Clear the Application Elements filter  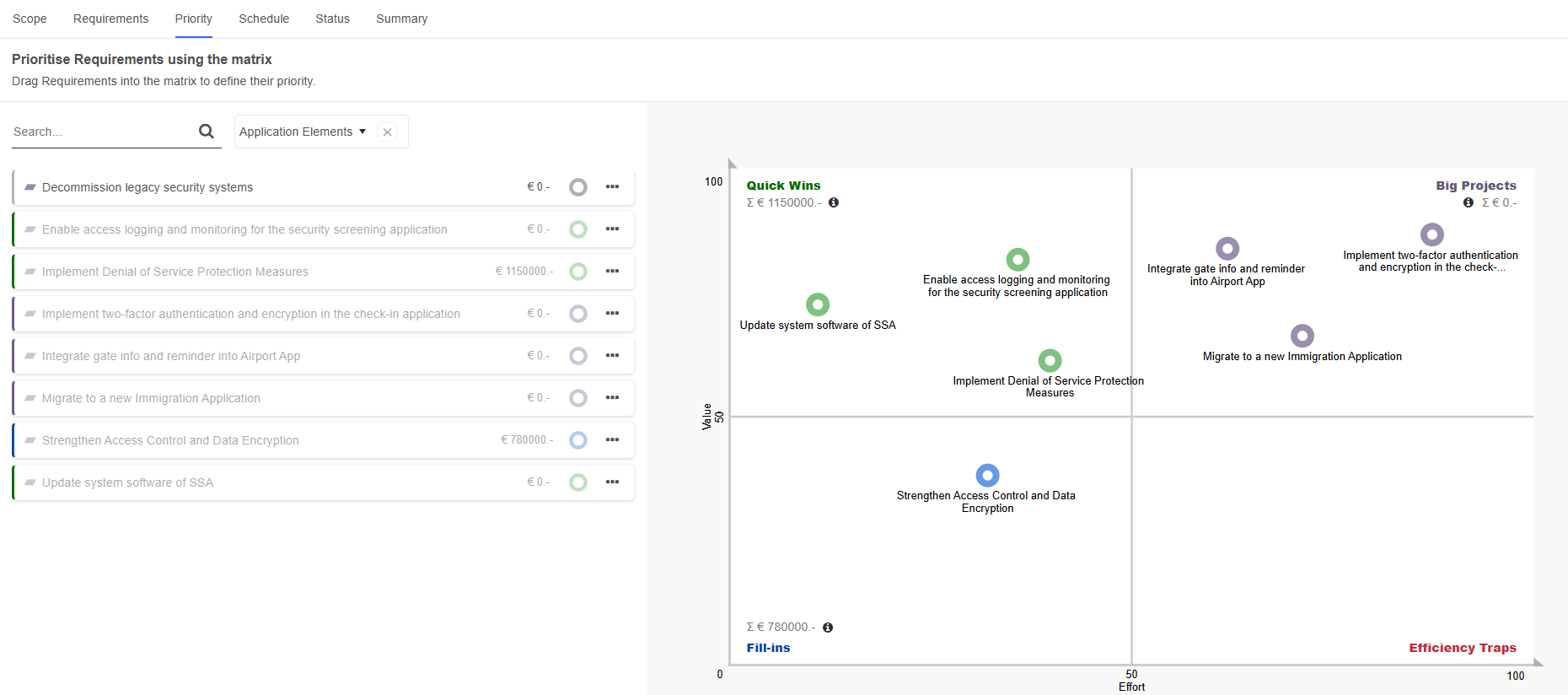[387, 132]
